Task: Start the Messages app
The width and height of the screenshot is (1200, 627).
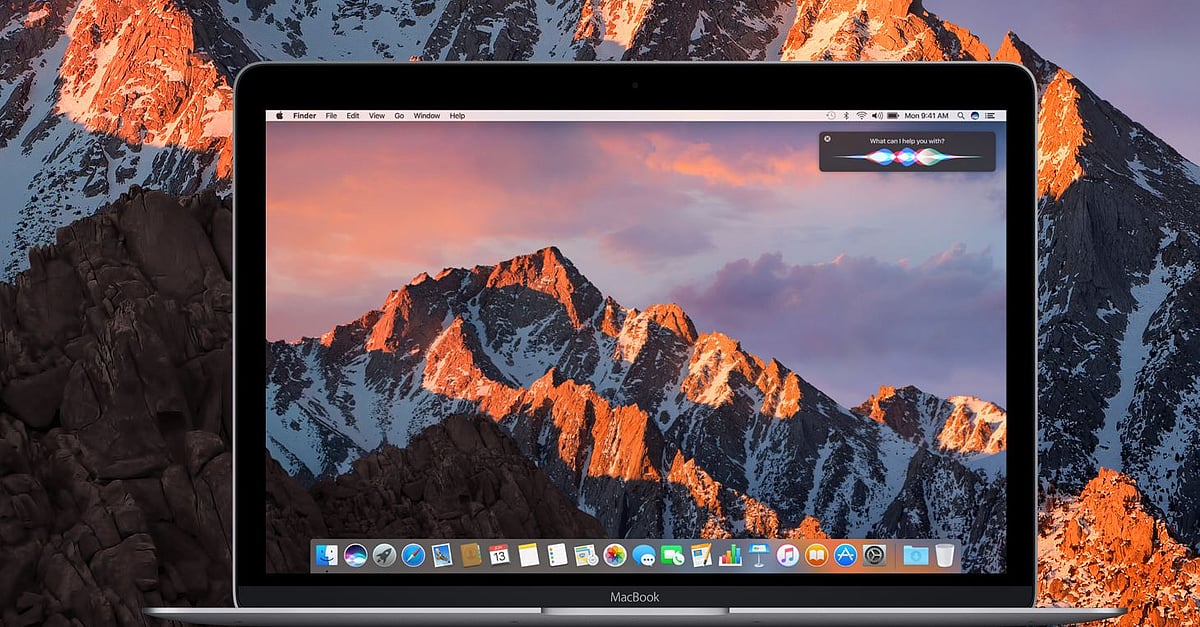Action: point(646,557)
